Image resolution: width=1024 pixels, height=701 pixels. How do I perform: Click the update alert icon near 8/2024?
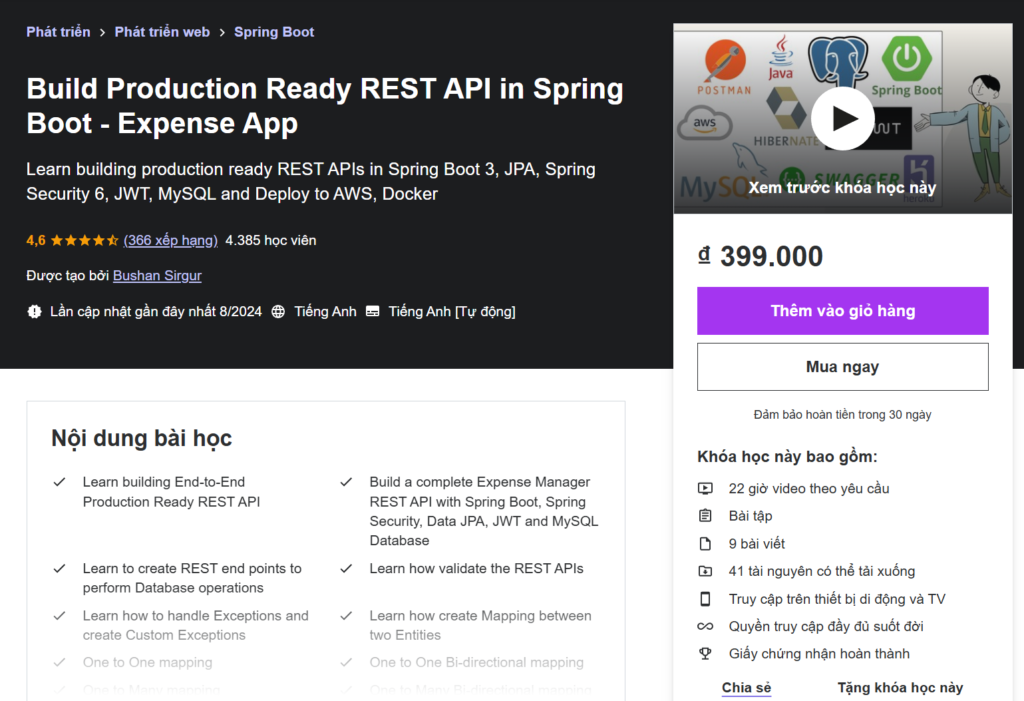[32, 311]
